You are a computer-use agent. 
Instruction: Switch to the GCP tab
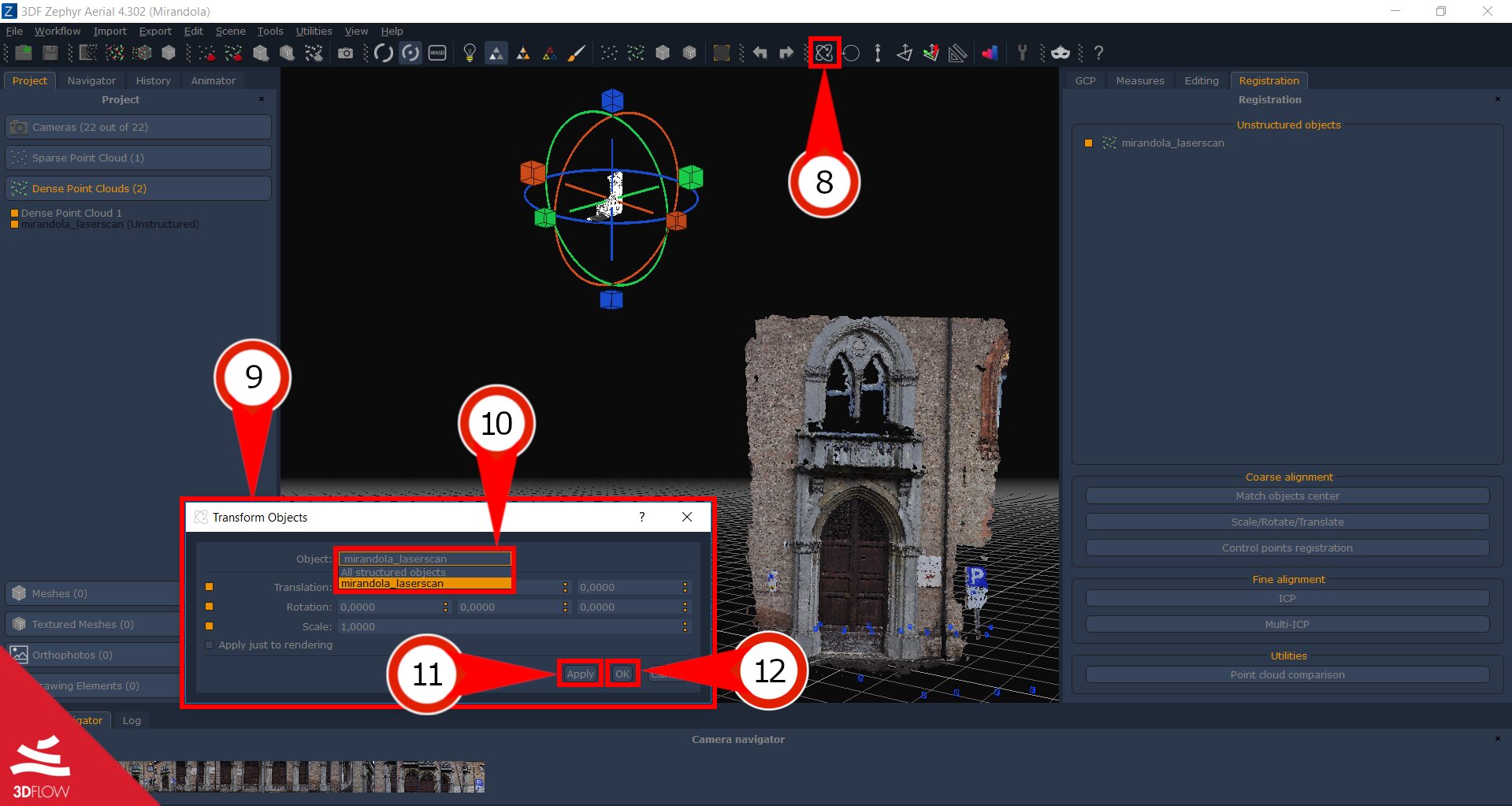[1085, 80]
